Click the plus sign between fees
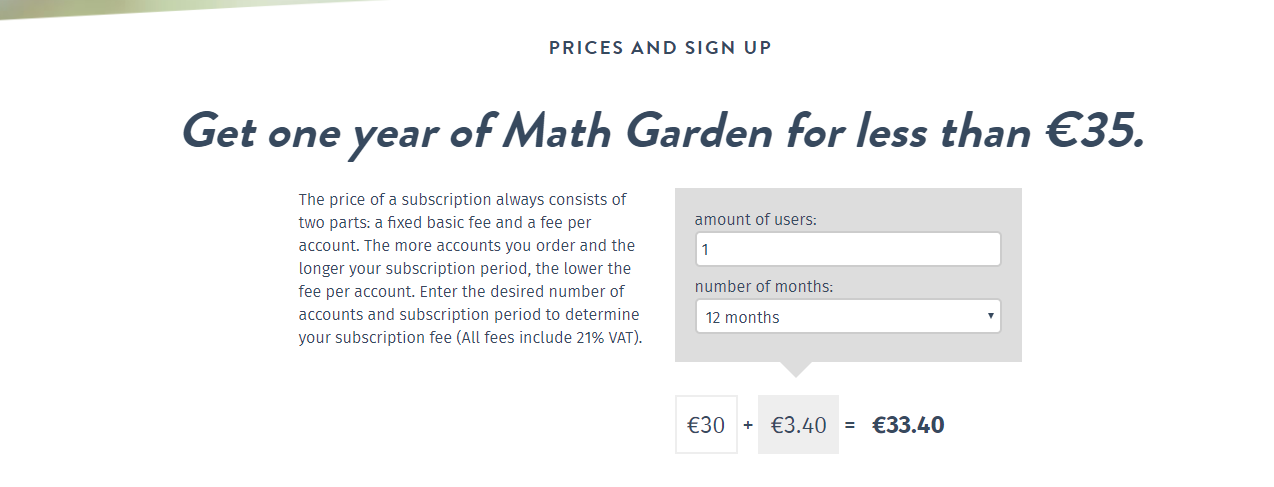The image size is (1274, 487). (748, 425)
